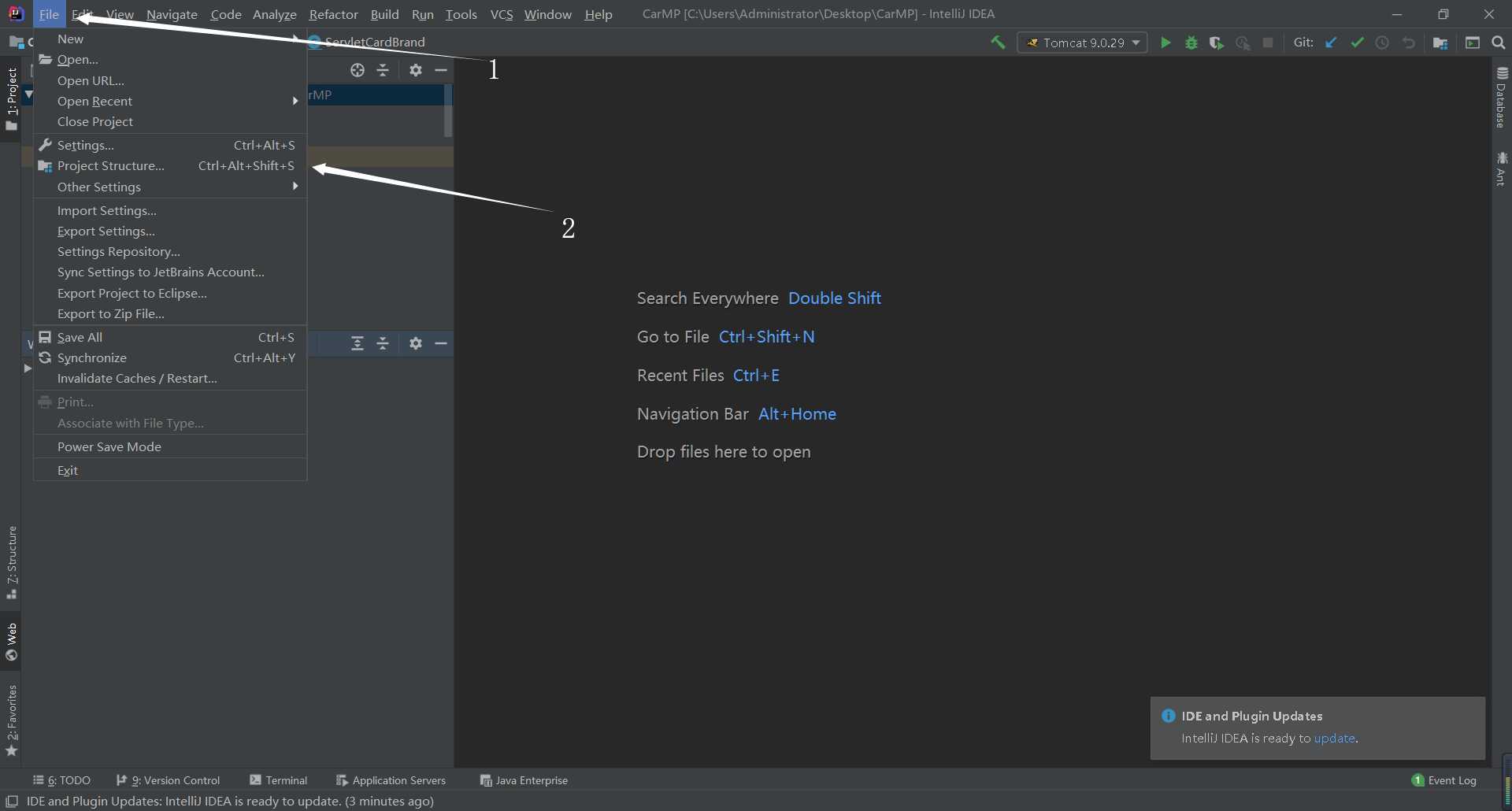The height and width of the screenshot is (811, 1512).
Task: Choose Export Settings... entry
Action: (170, 231)
